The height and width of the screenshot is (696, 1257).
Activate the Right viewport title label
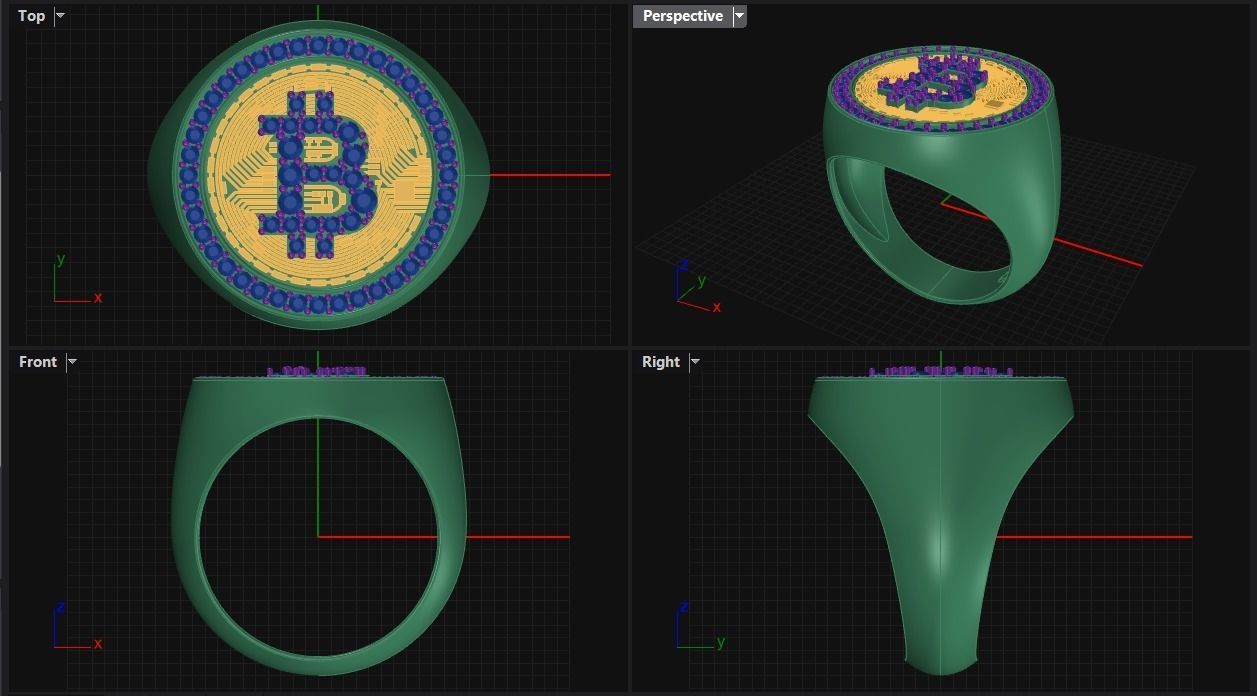coord(660,362)
